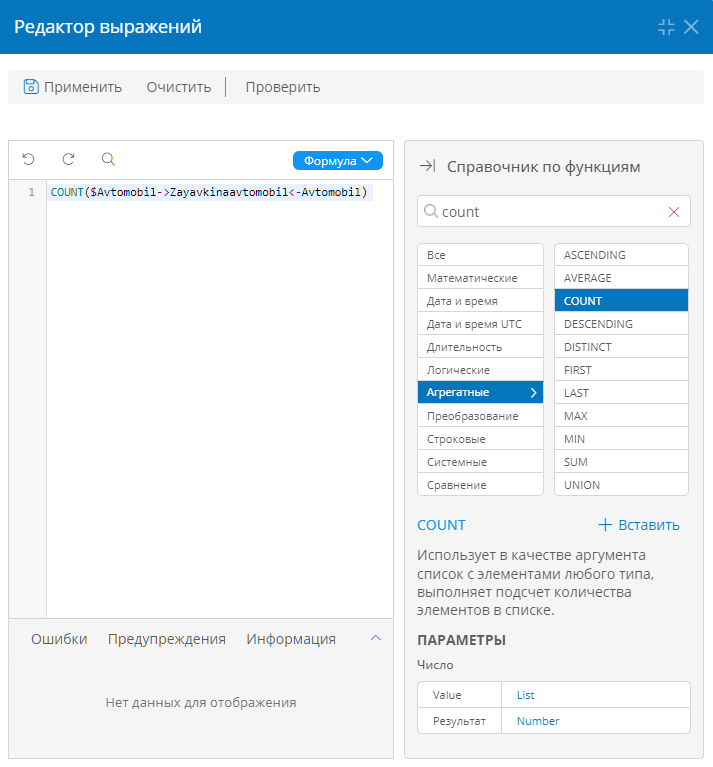Choose the DESCENDING function

(621, 324)
